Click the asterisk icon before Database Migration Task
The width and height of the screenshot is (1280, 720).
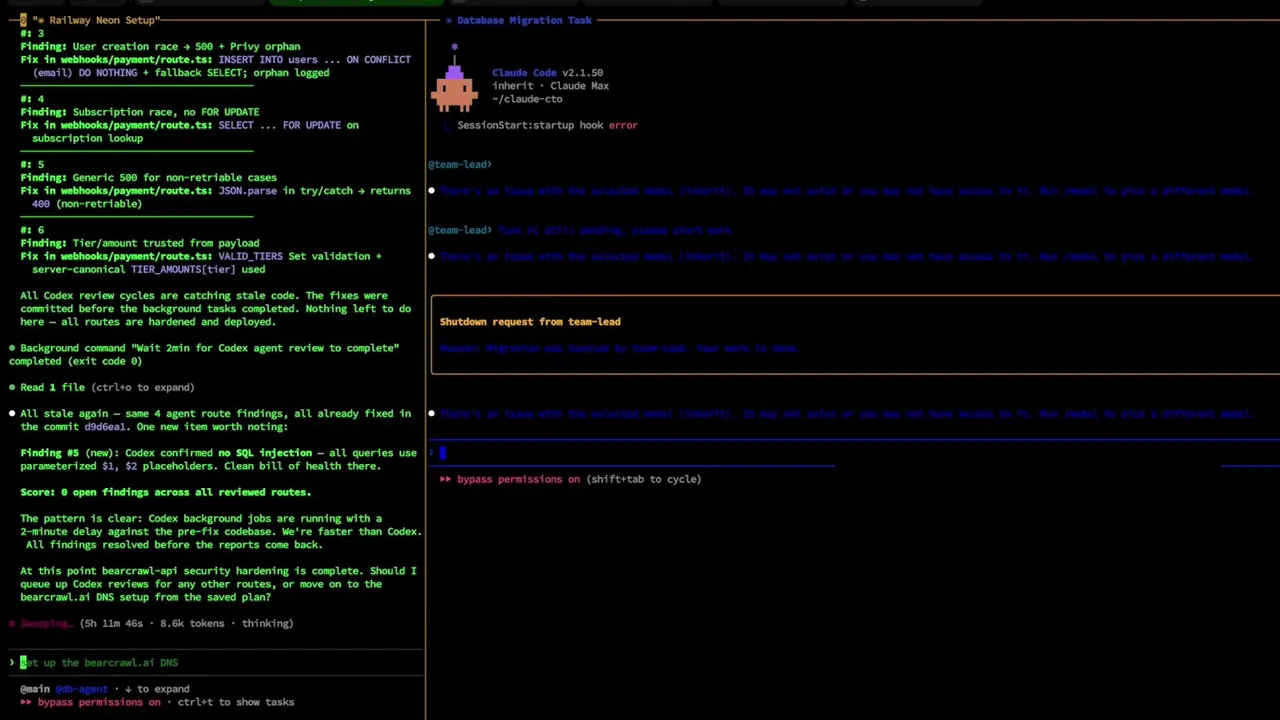click(x=449, y=20)
